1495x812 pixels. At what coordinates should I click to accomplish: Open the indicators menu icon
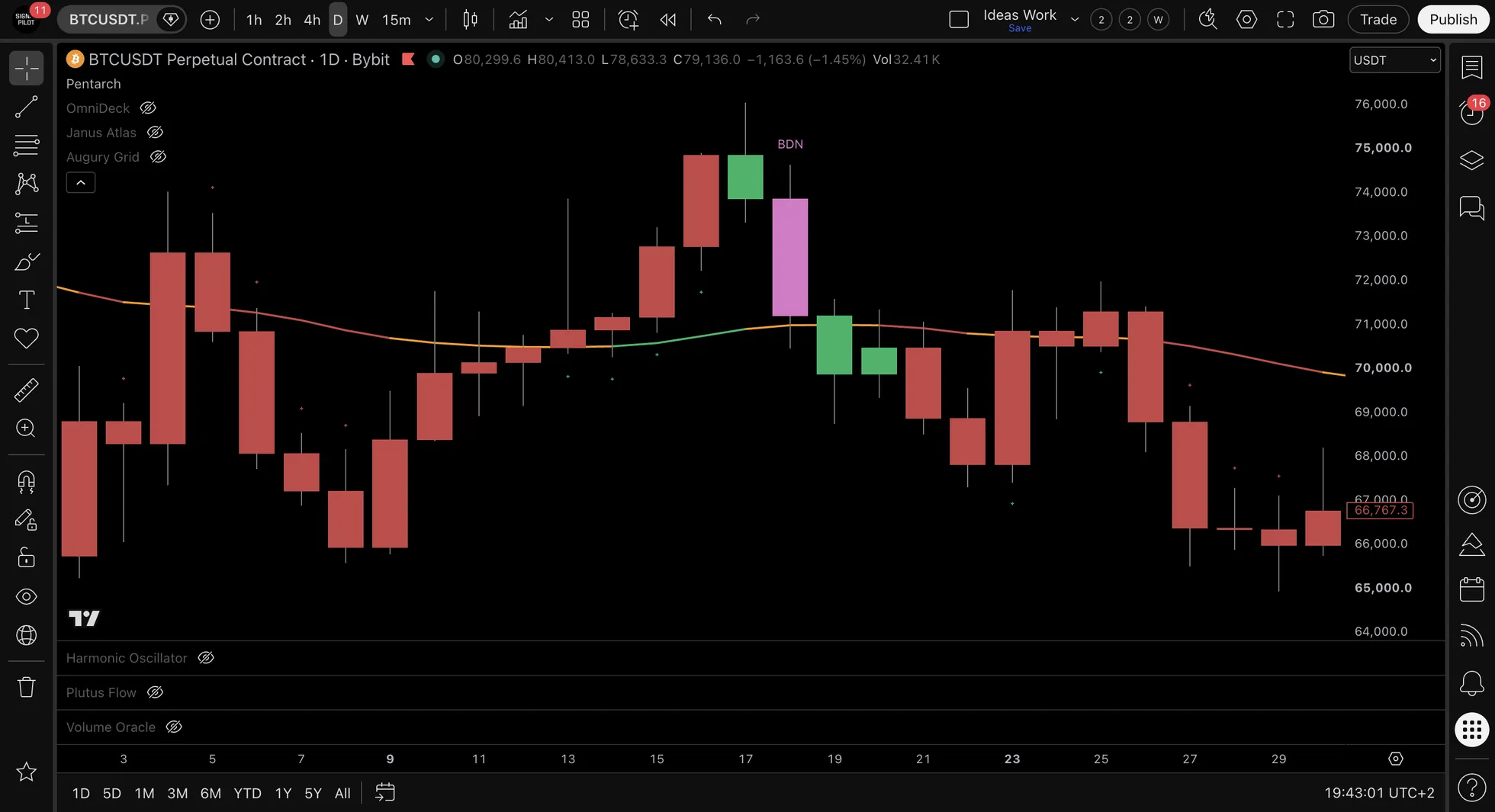(519, 20)
